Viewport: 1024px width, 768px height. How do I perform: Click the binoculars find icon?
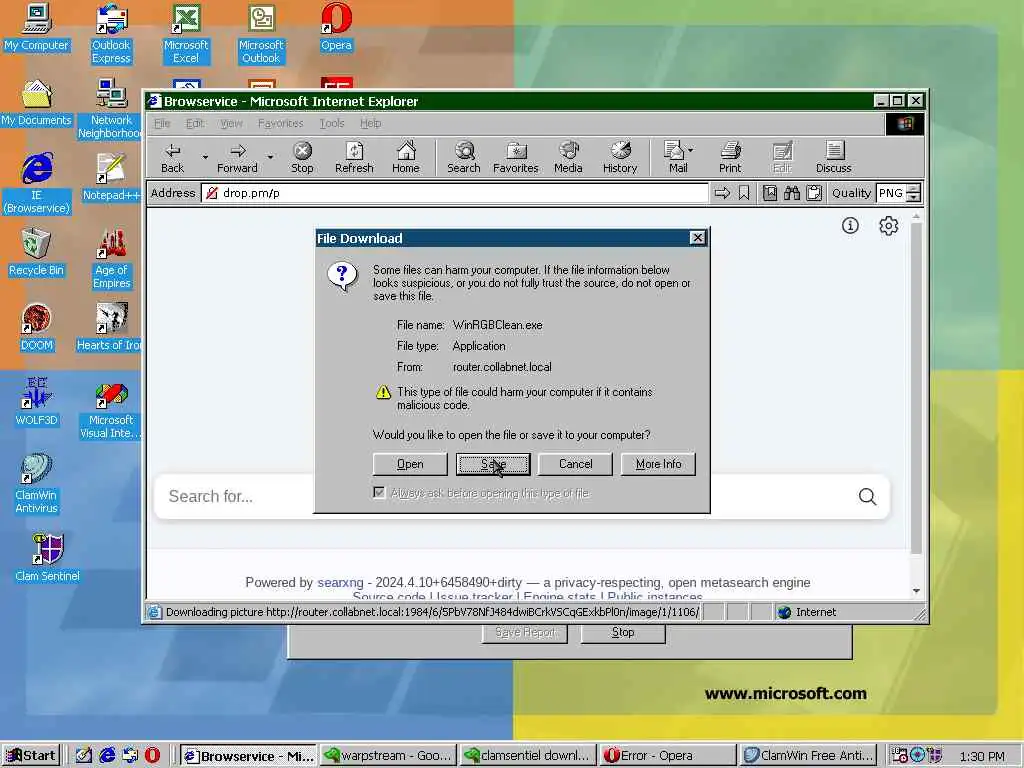point(792,193)
